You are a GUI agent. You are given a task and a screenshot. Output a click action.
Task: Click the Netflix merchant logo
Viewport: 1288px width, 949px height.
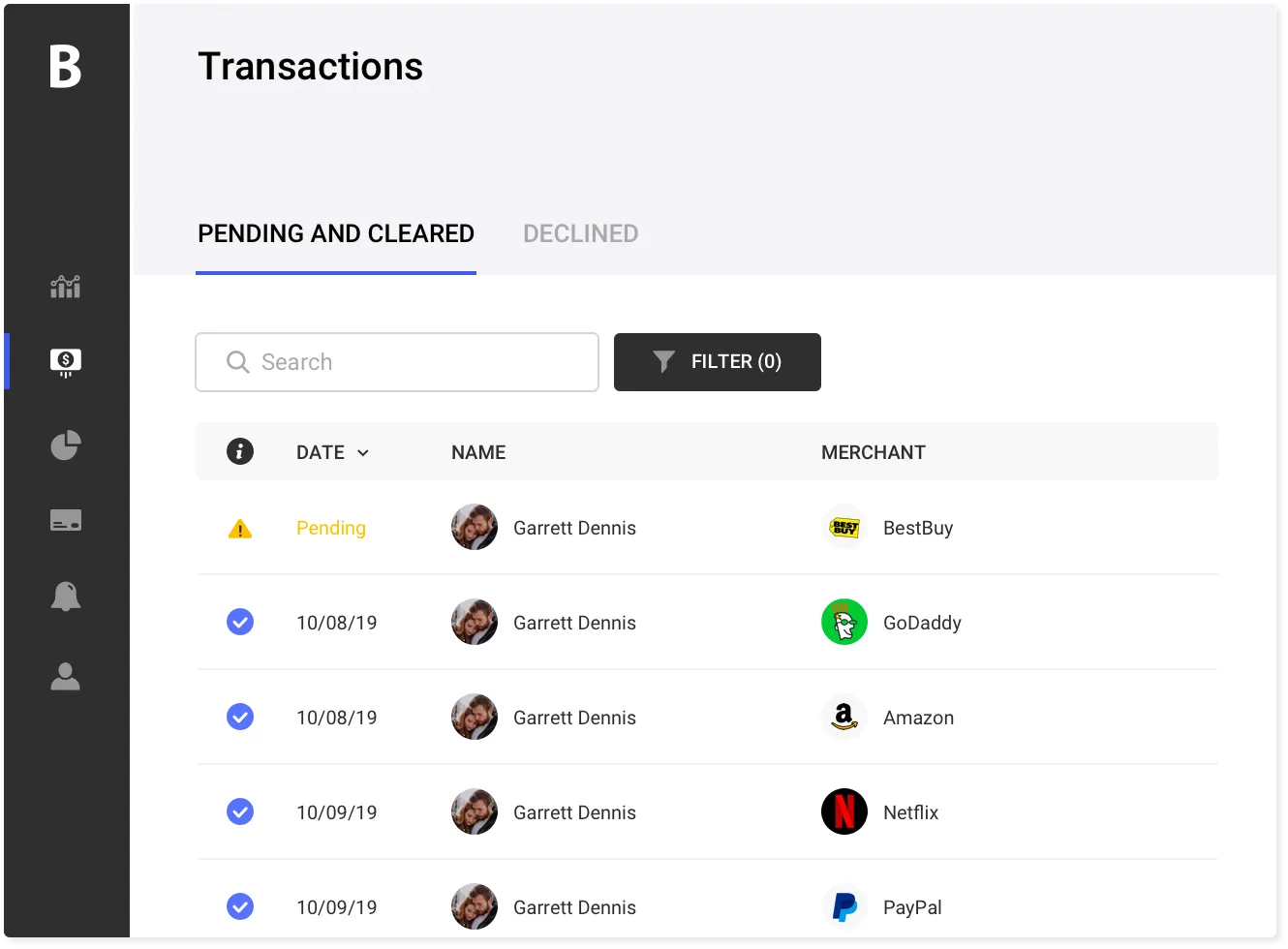(x=843, y=811)
